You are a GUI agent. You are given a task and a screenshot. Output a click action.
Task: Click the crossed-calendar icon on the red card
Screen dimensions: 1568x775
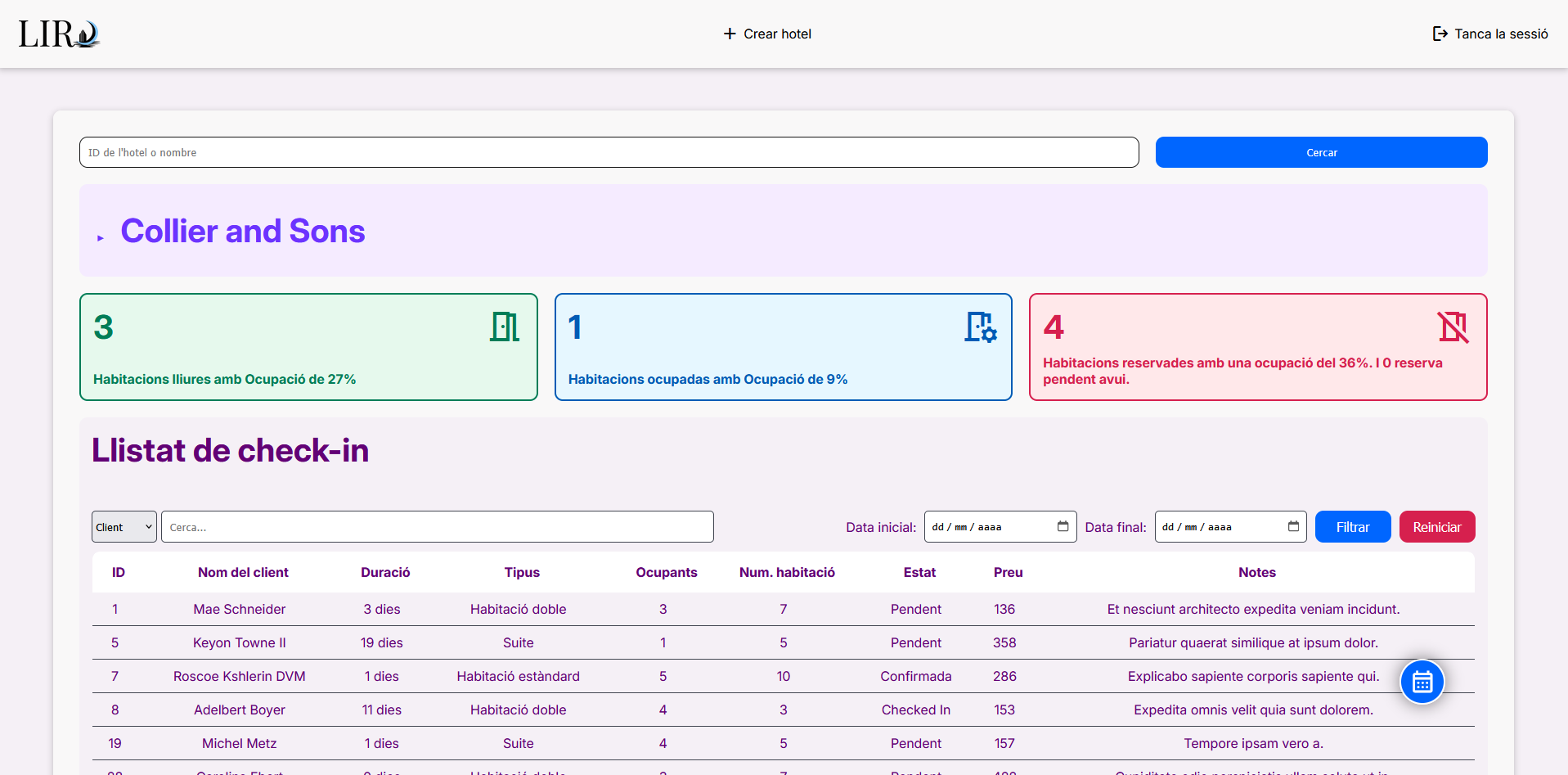tap(1453, 327)
